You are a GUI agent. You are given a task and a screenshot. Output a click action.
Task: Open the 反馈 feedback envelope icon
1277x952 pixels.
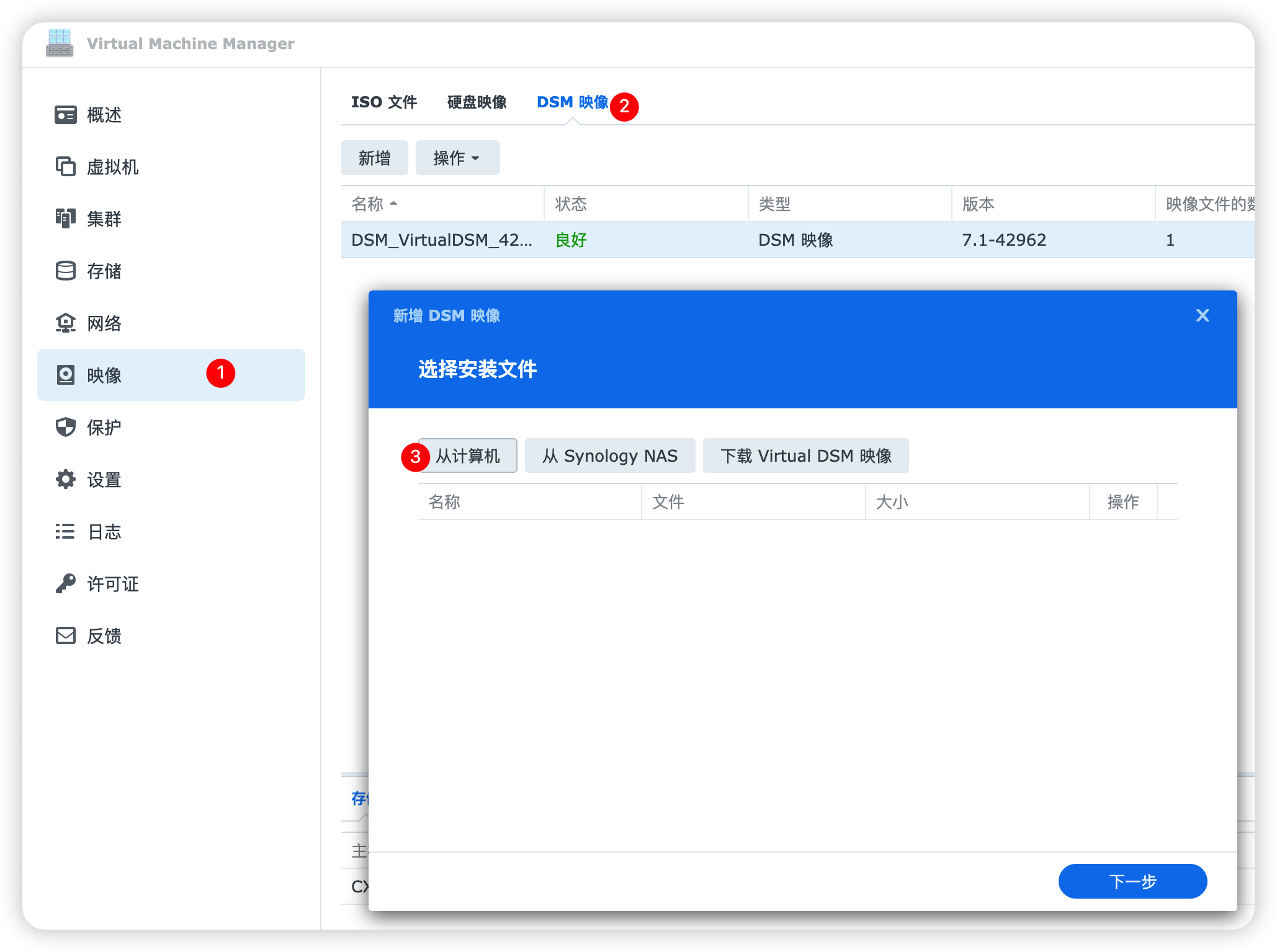click(x=65, y=635)
